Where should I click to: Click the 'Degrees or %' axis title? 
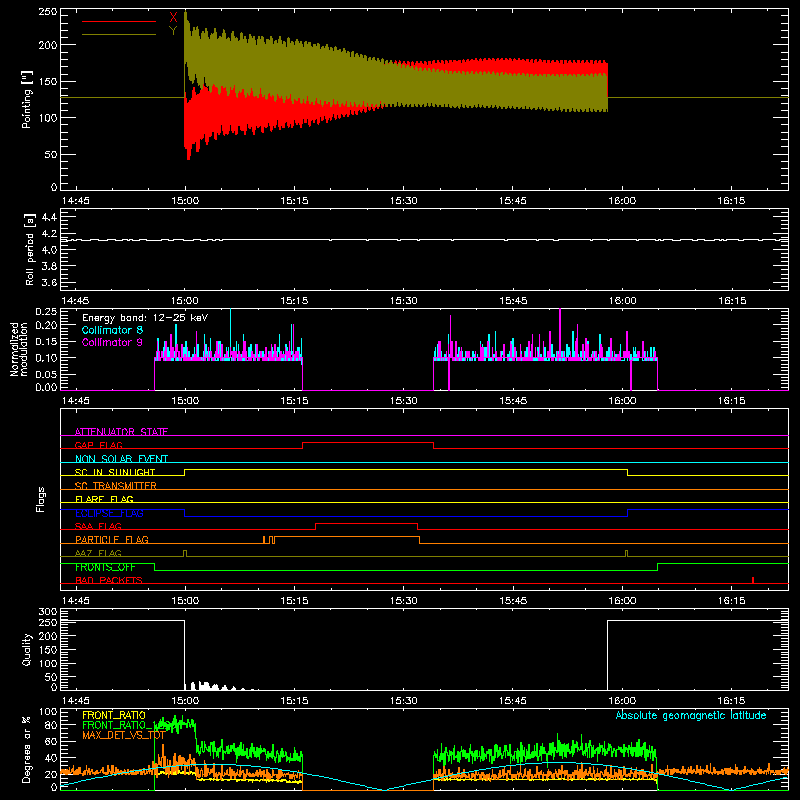(27, 749)
